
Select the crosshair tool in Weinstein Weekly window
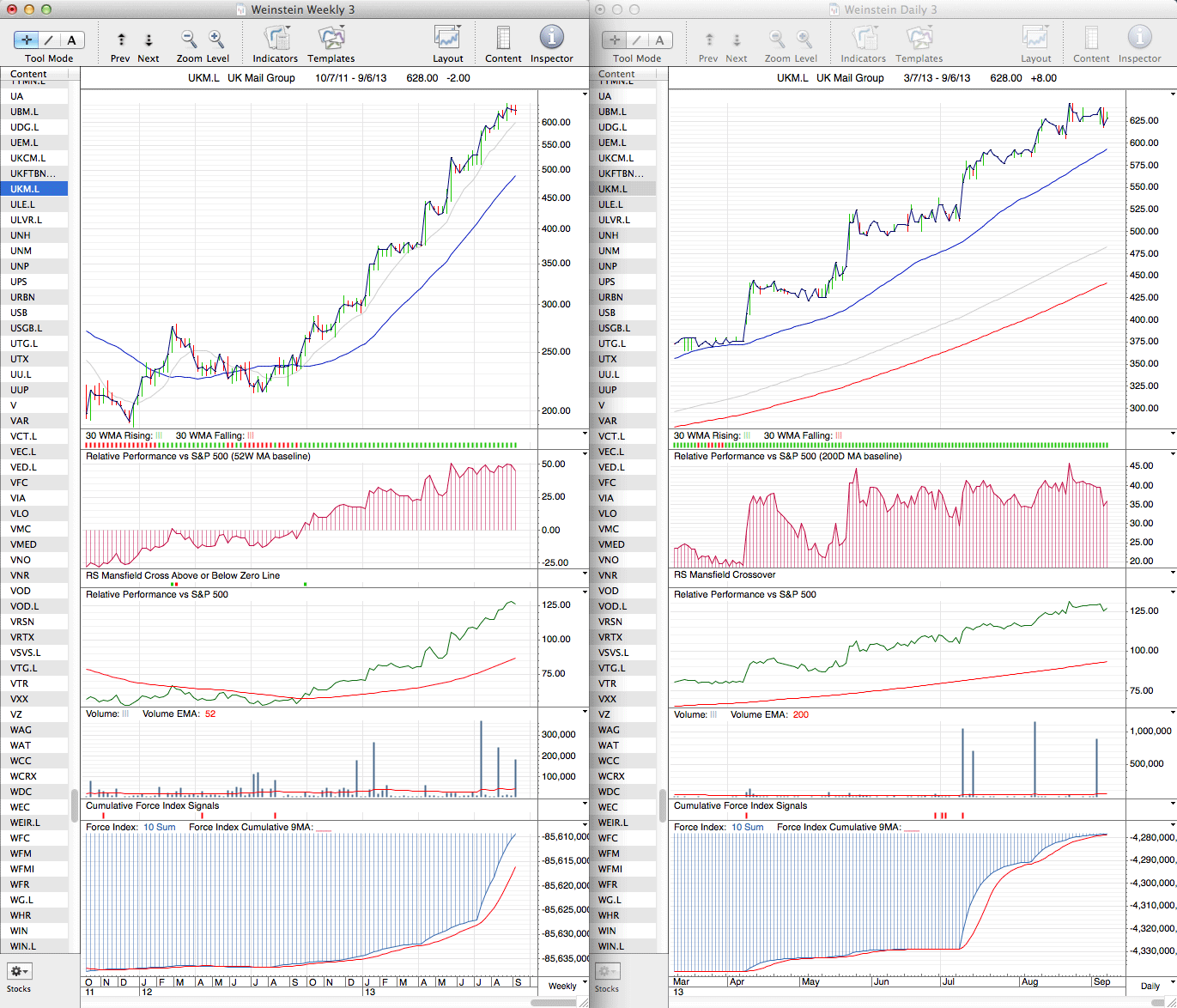click(x=27, y=39)
